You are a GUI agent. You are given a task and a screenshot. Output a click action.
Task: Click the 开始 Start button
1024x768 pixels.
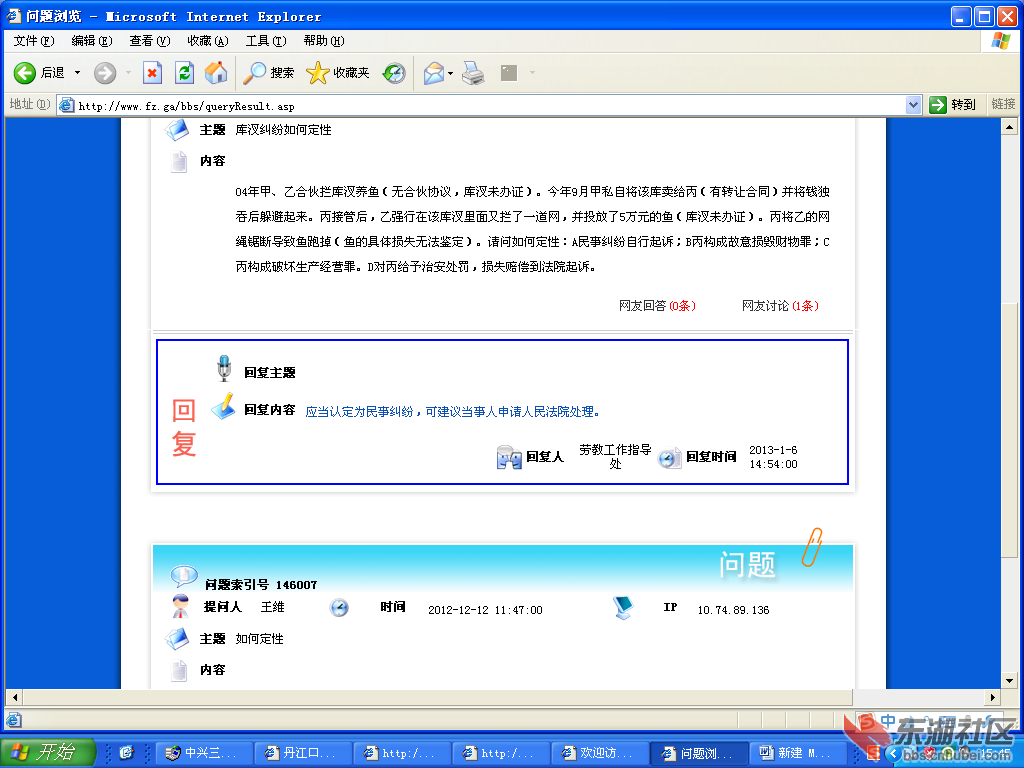[48, 752]
